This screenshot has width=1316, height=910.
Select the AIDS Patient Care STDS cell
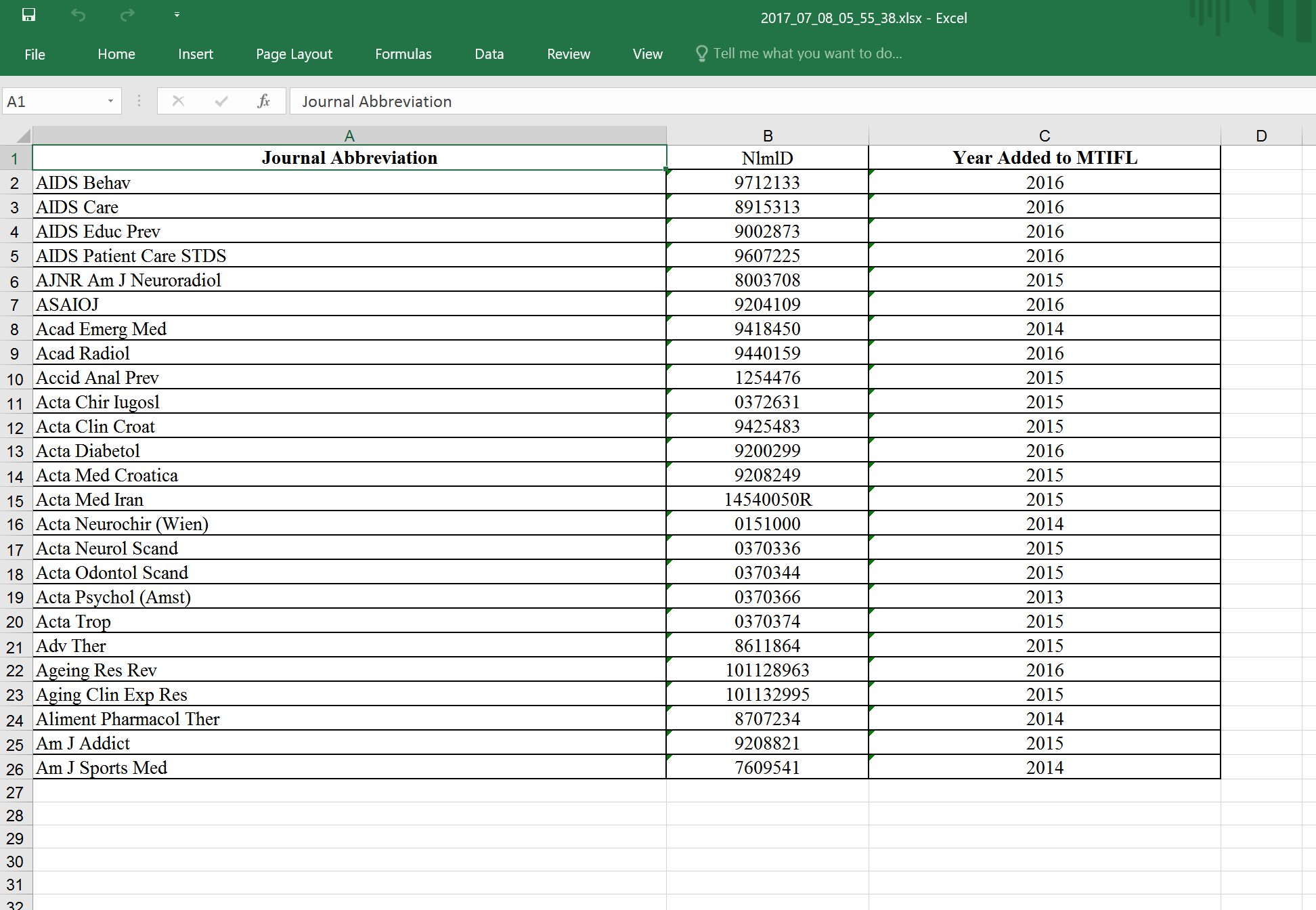349,255
